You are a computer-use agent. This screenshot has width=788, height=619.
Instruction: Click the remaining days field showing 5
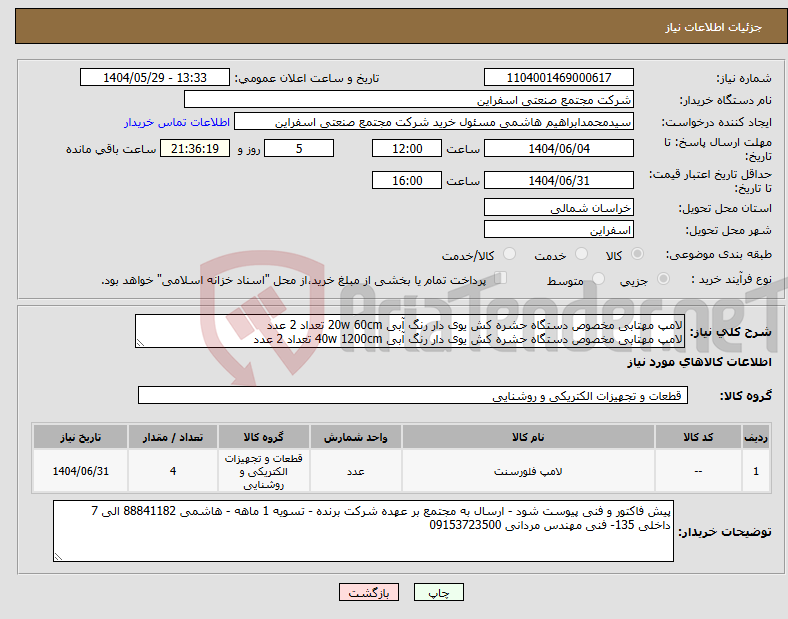(299, 148)
